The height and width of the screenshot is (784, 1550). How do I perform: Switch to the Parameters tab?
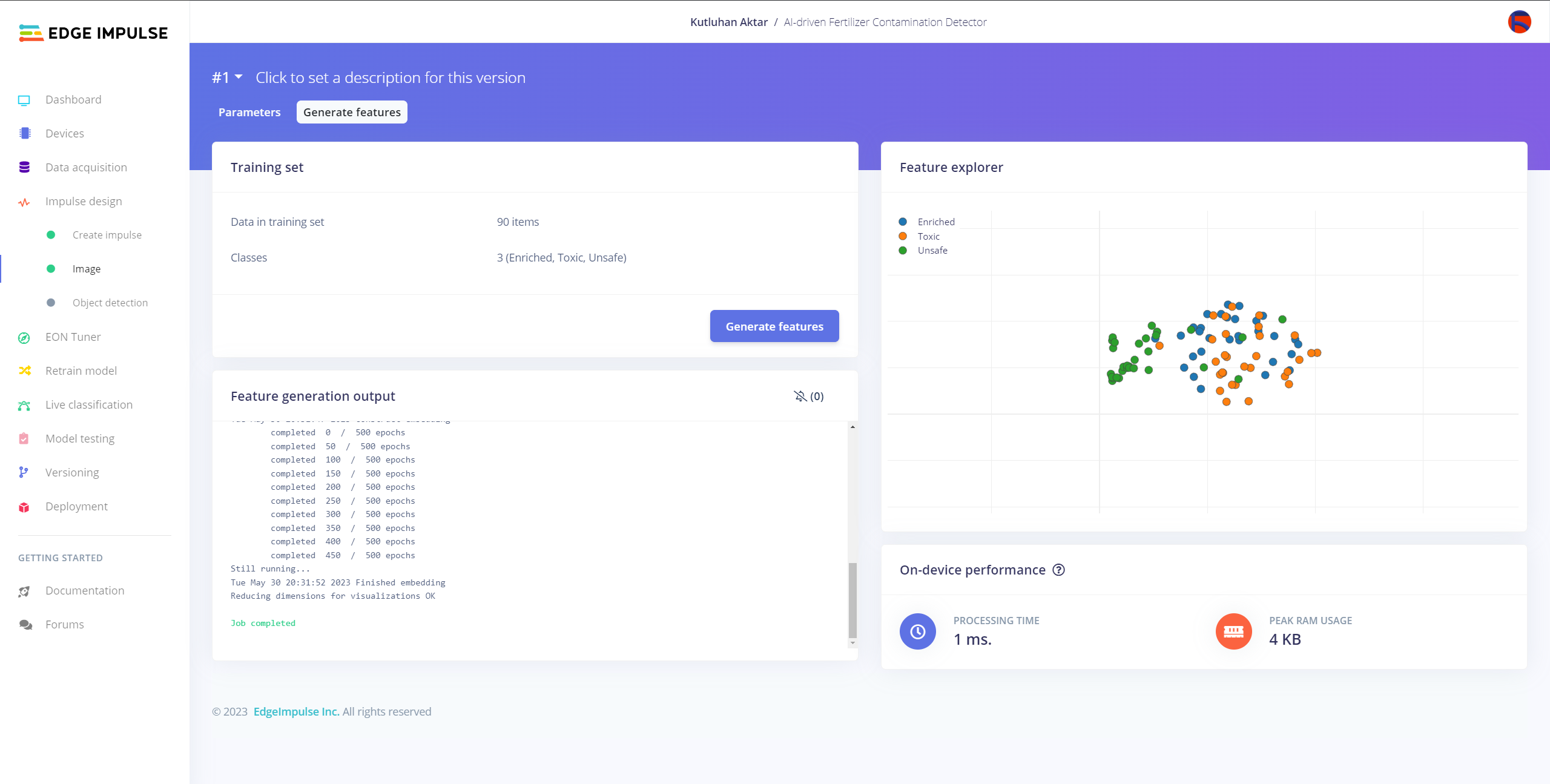249,113
